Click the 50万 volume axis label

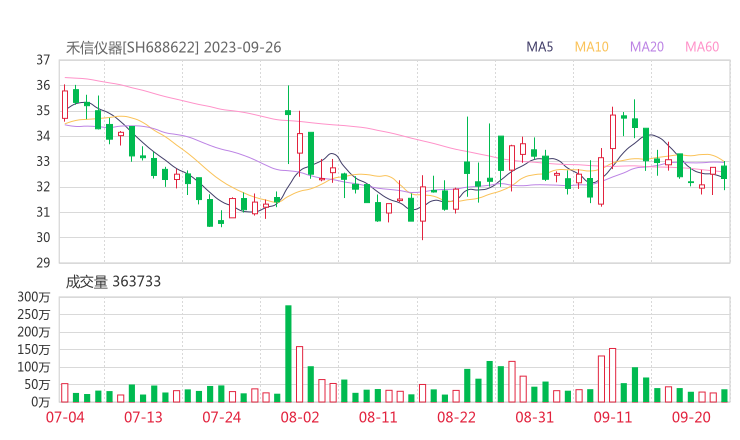[x=36, y=385]
